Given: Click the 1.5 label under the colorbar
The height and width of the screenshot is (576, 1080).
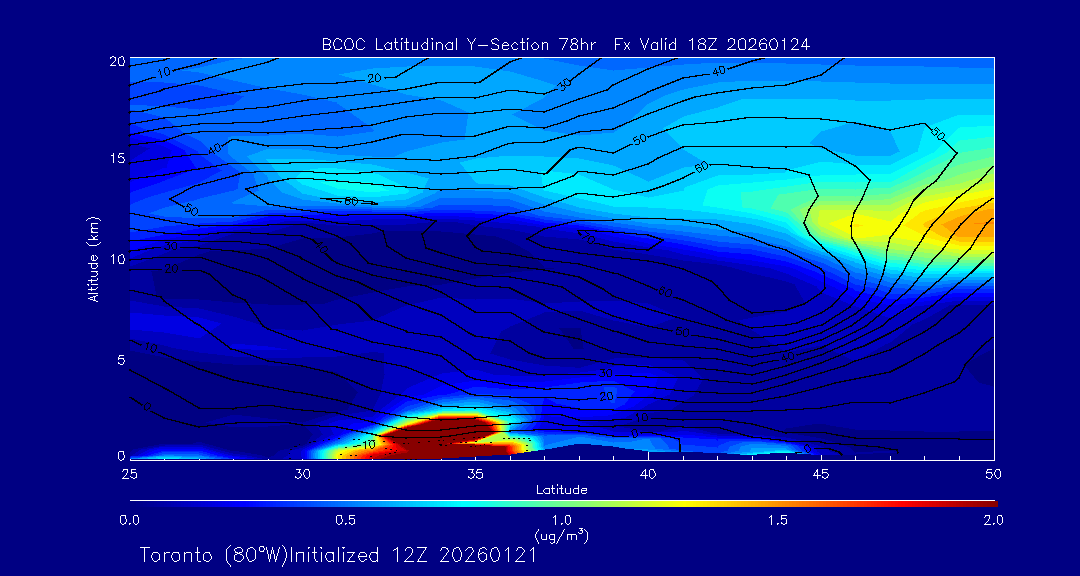Looking at the screenshot, I should click(777, 520).
